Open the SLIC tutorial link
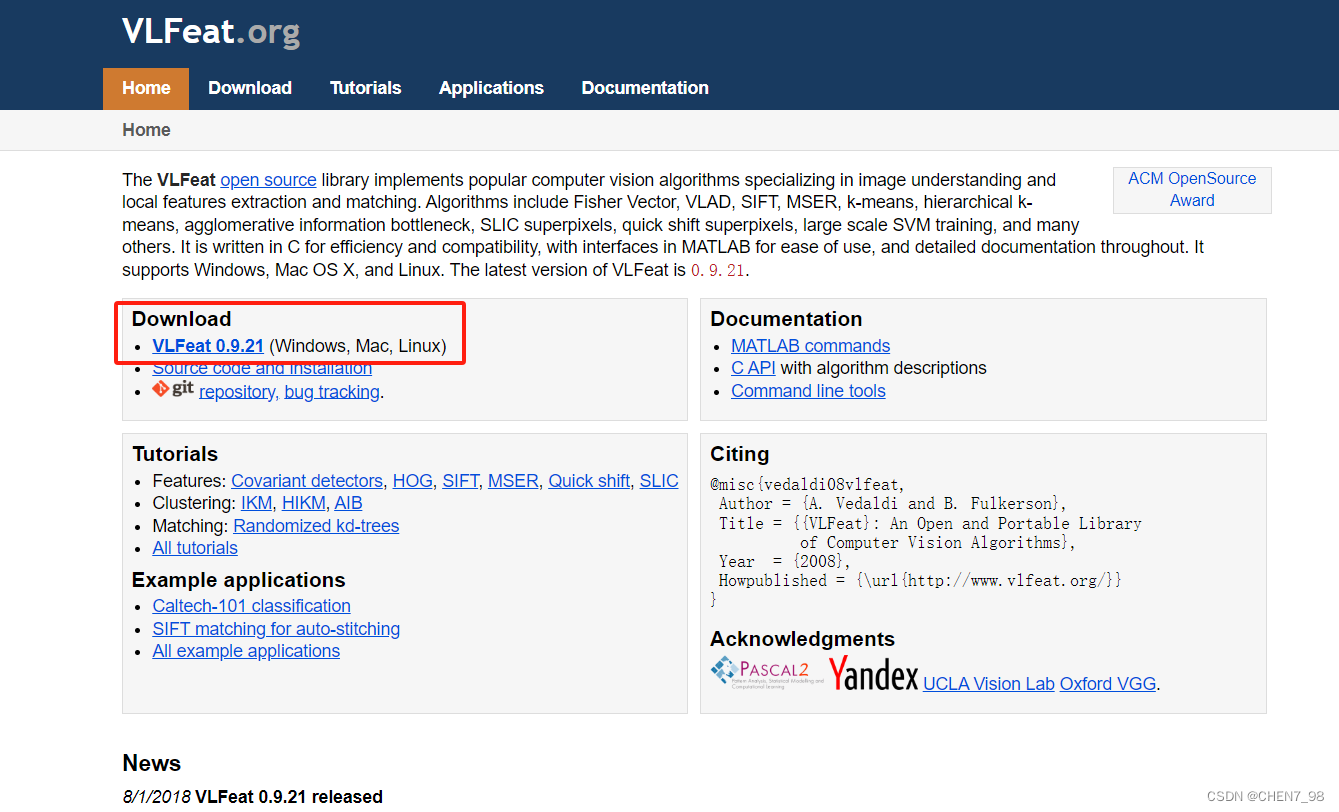 659,481
